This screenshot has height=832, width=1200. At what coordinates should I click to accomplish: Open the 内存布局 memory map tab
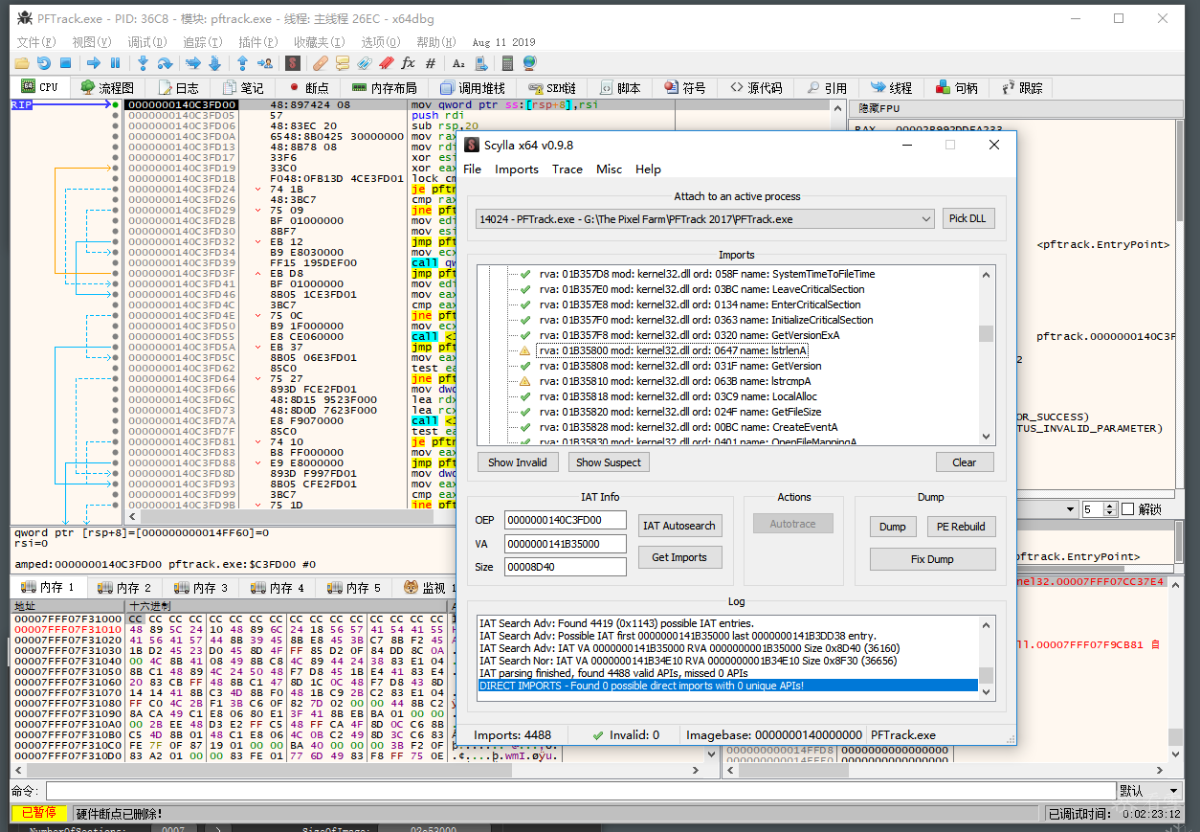click(x=384, y=87)
